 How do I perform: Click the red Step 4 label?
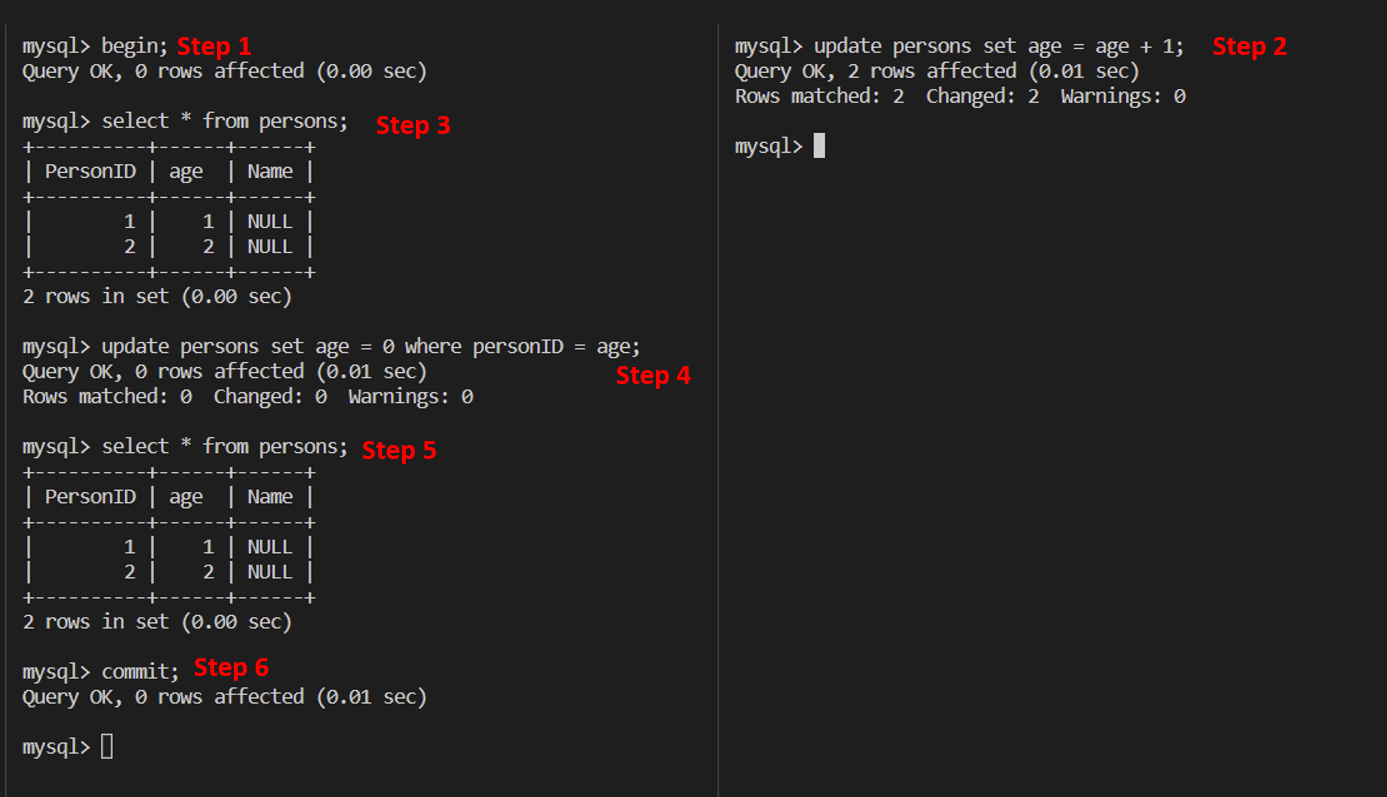(653, 375)
